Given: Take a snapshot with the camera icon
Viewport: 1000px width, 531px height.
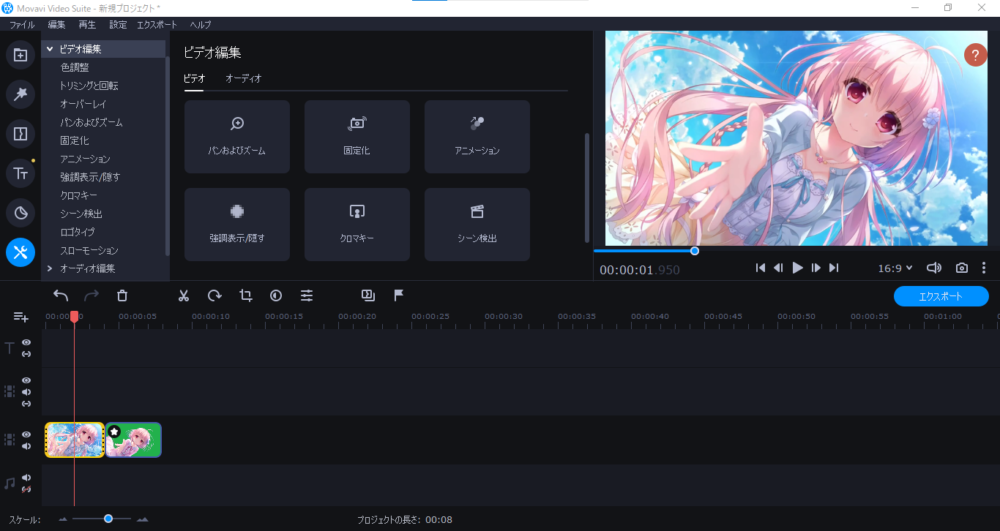Looking at the screenshot, I should (x=962, y=268).
